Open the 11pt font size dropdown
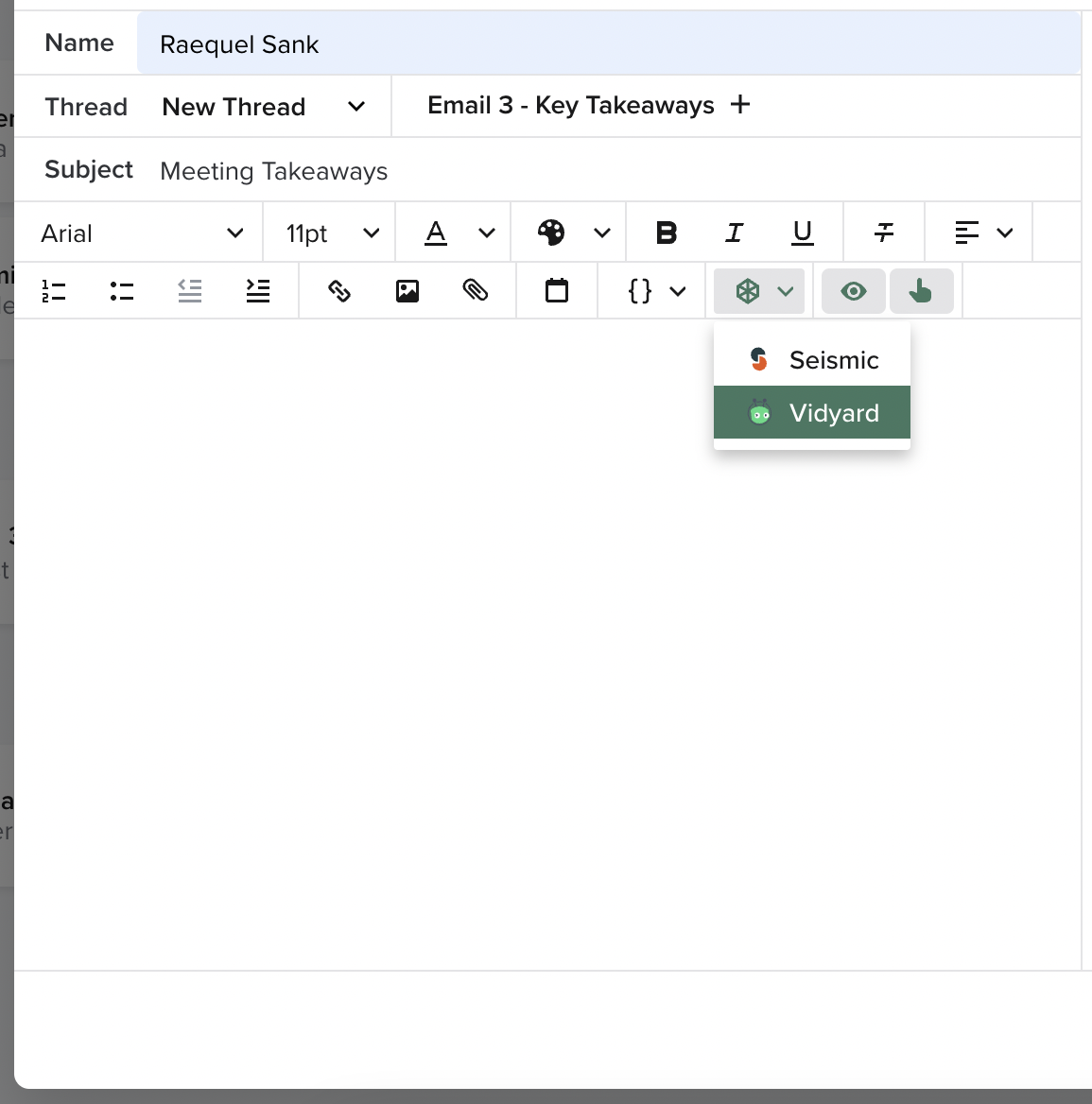Image resolution: width=1092 pixels, height=1104 pixels. click(x=329, y=233)
